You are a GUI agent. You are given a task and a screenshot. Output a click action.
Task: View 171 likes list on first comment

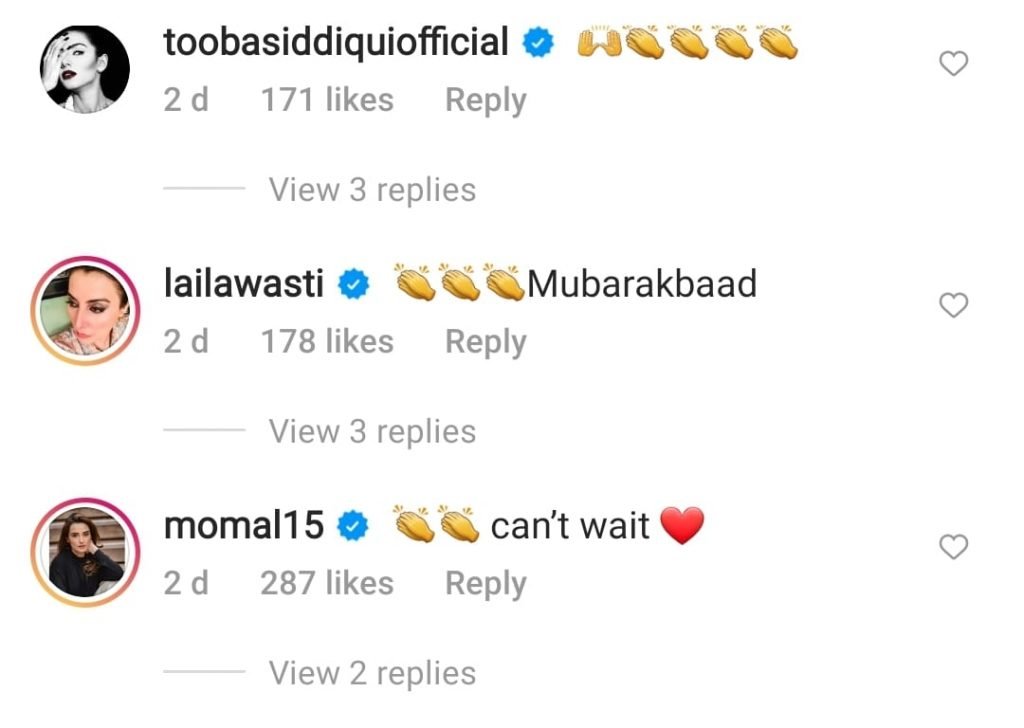pyautogui.click(x=327, y=100)
